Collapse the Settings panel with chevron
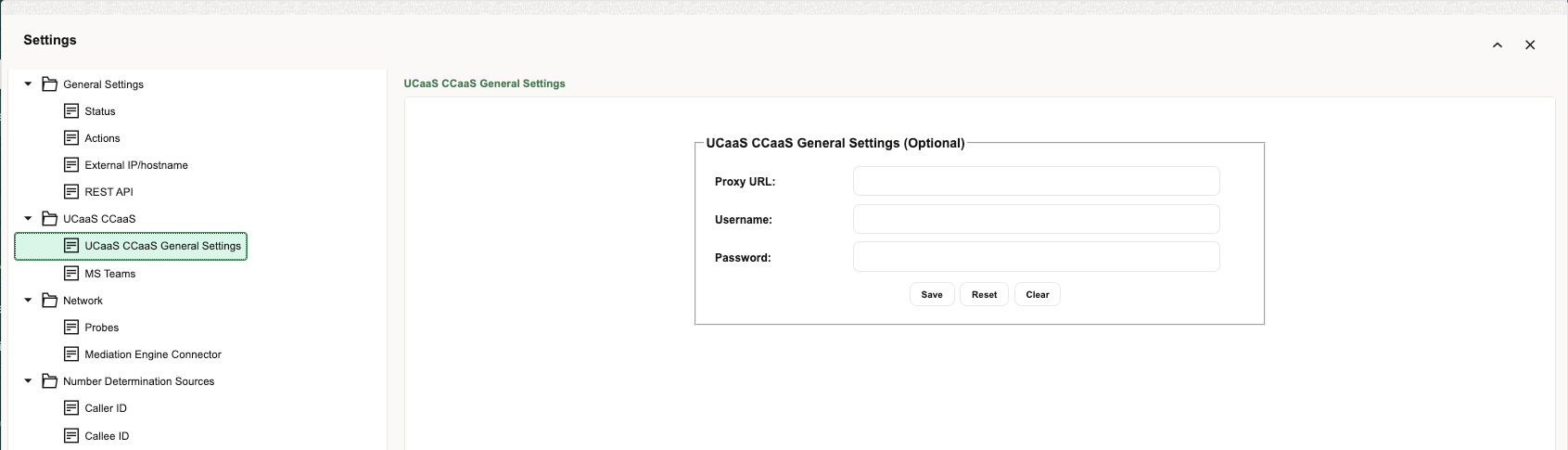Image resolution: width=1568 pixels, height=450 pixels. (1497, 45)
